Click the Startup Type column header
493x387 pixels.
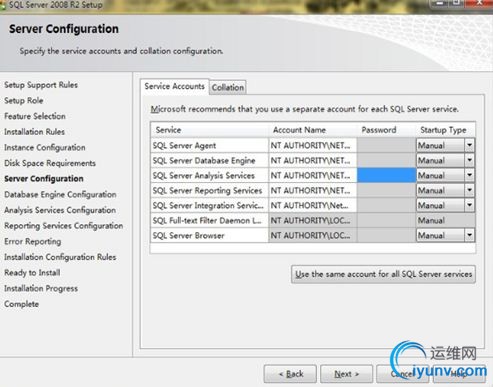click(446, 130)
